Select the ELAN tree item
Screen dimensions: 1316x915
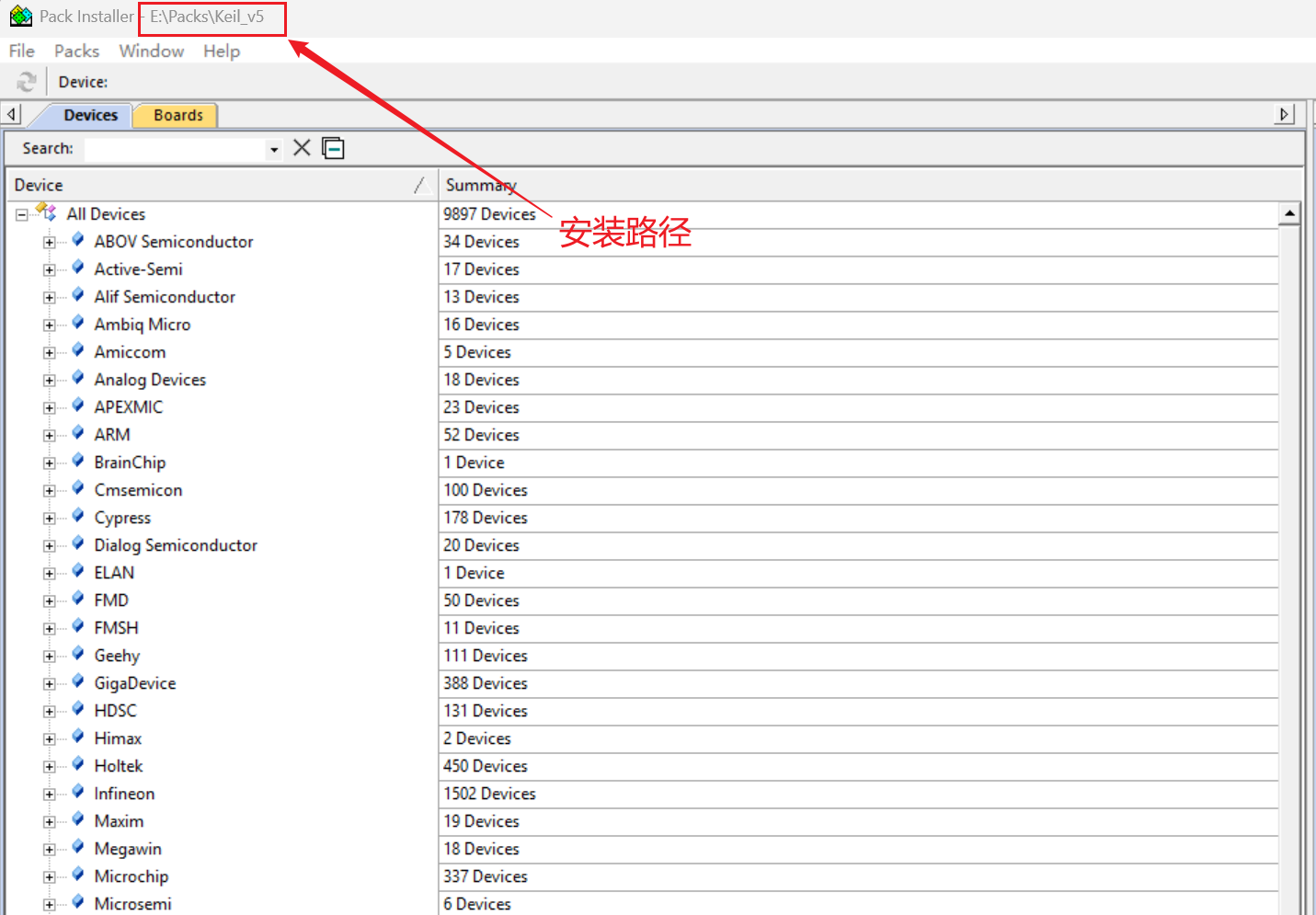pos(114,573)
